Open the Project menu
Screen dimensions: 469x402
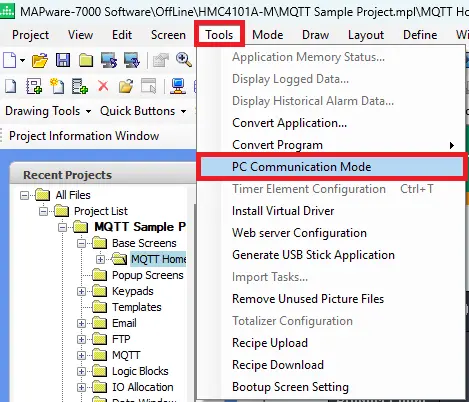(x=30, y=35)
